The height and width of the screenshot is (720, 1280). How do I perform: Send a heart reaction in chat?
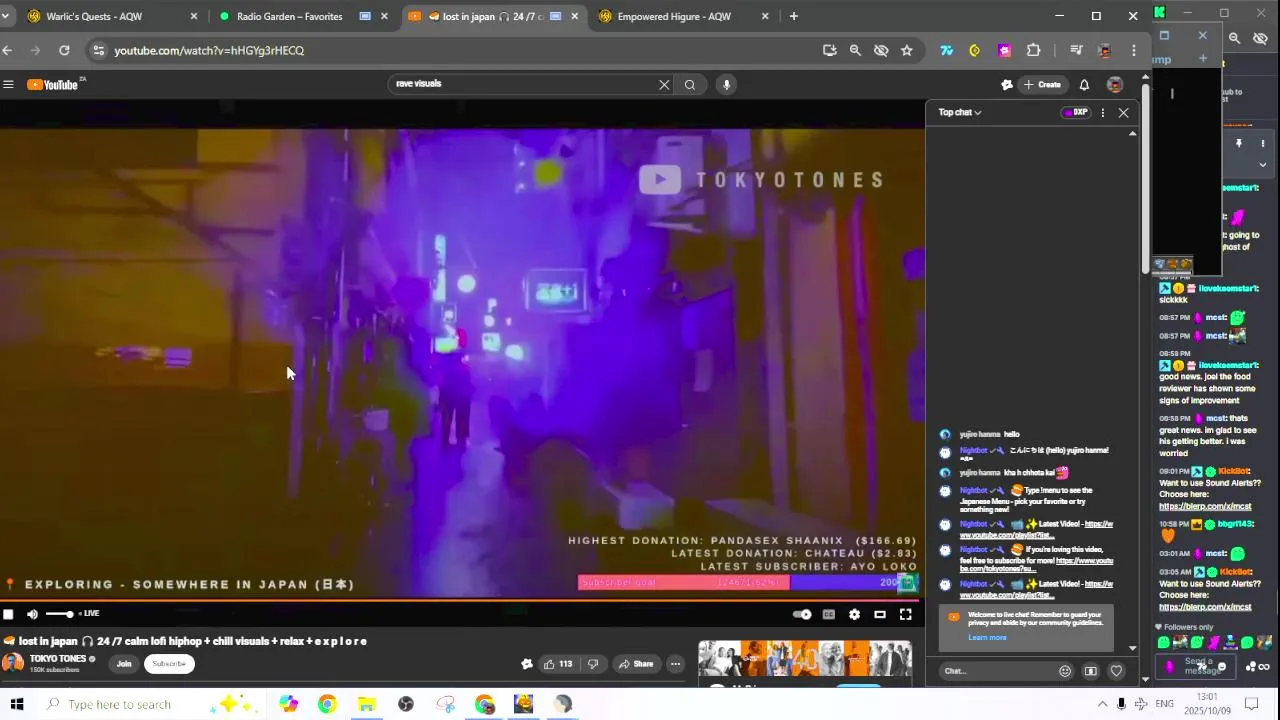click(x=1117, y=671)
